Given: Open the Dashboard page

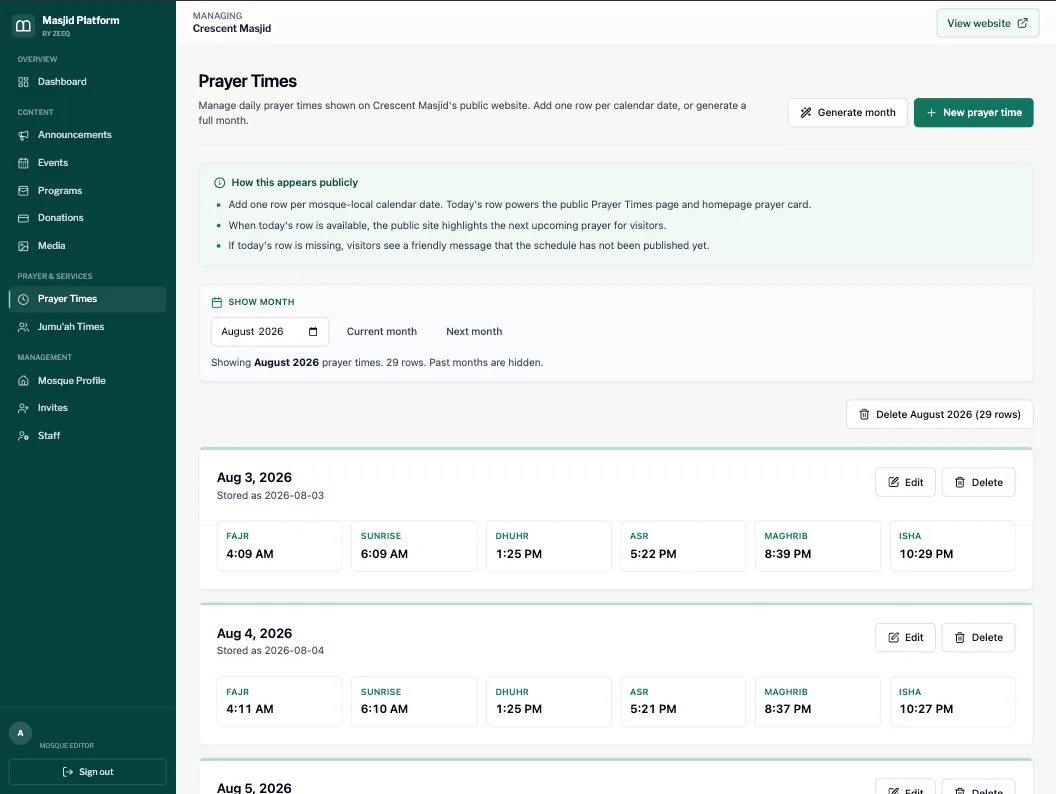Looking at the screenshot, I should tap(88, 82).
